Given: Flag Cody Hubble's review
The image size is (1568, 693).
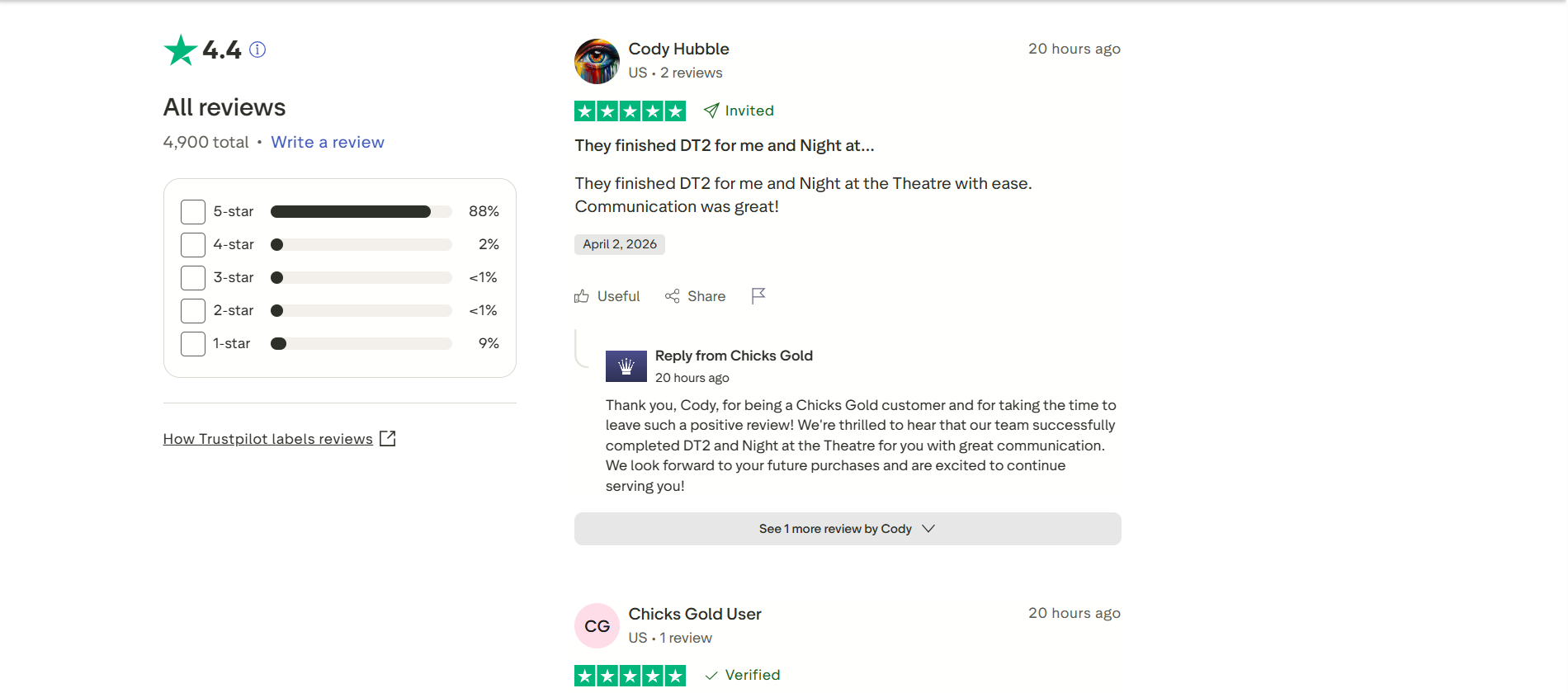Looking at the screenshot, I should (x=758, y=295).
